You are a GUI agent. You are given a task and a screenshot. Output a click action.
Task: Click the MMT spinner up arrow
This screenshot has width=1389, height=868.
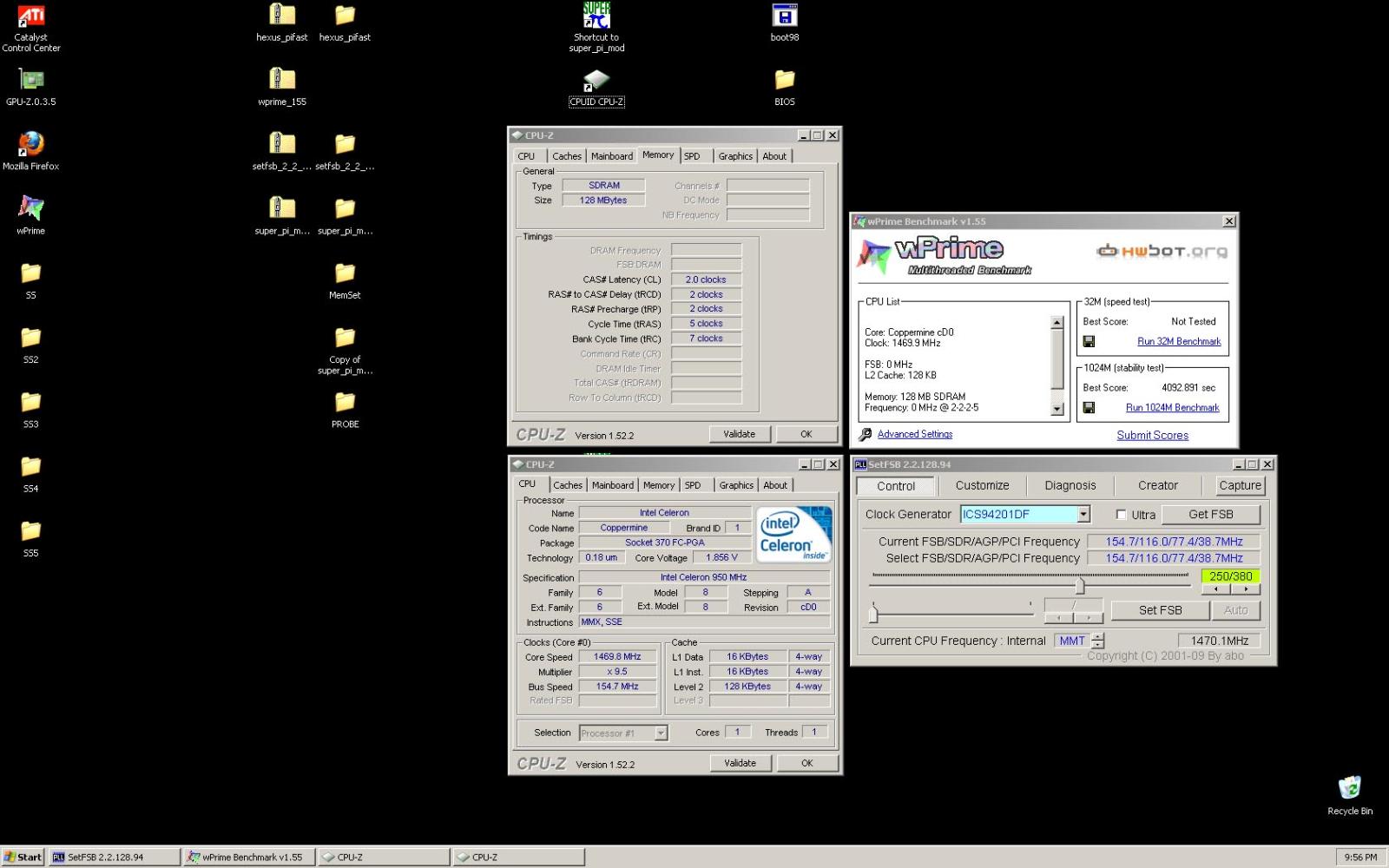click(x=1098, y=637)
